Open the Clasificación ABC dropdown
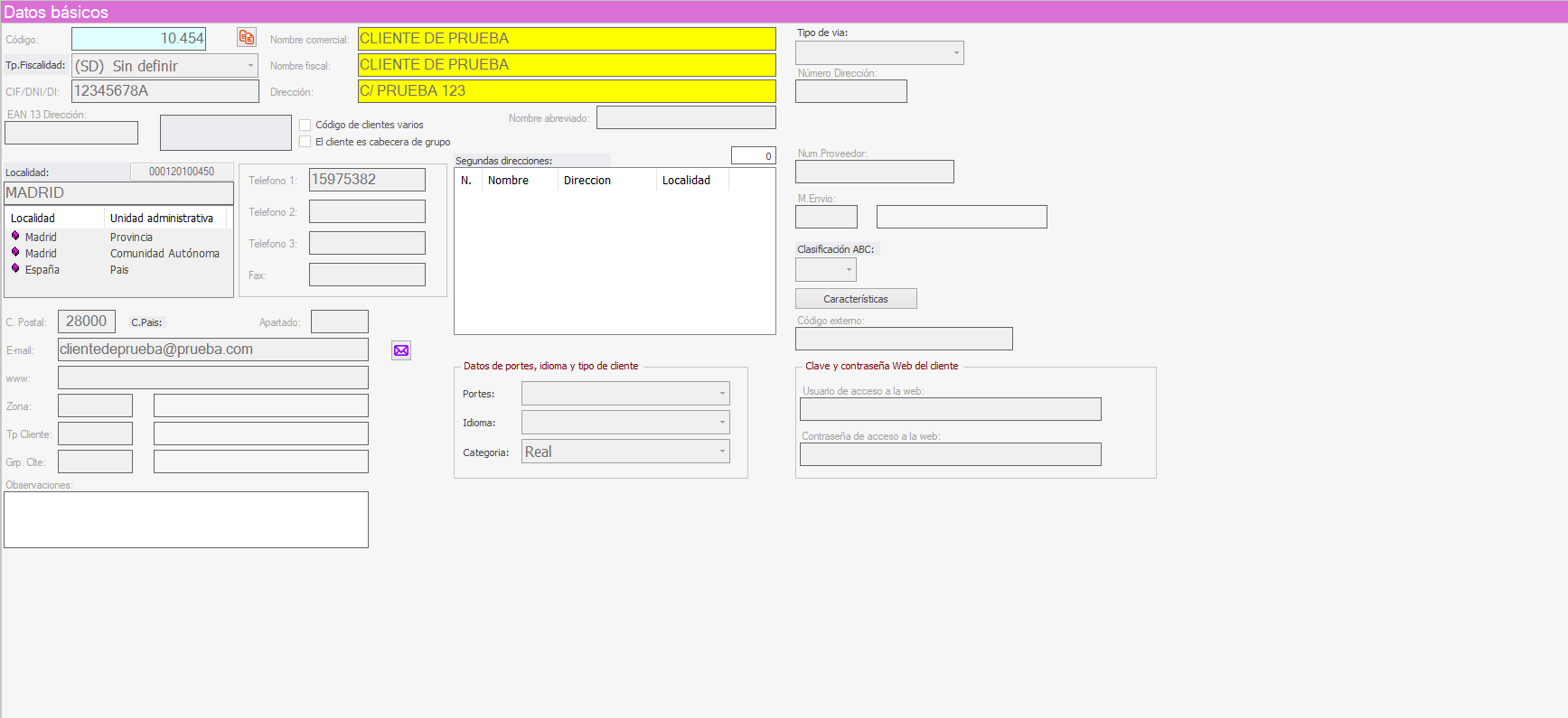This screenshot has width=1568, height=718. point(848,270)
